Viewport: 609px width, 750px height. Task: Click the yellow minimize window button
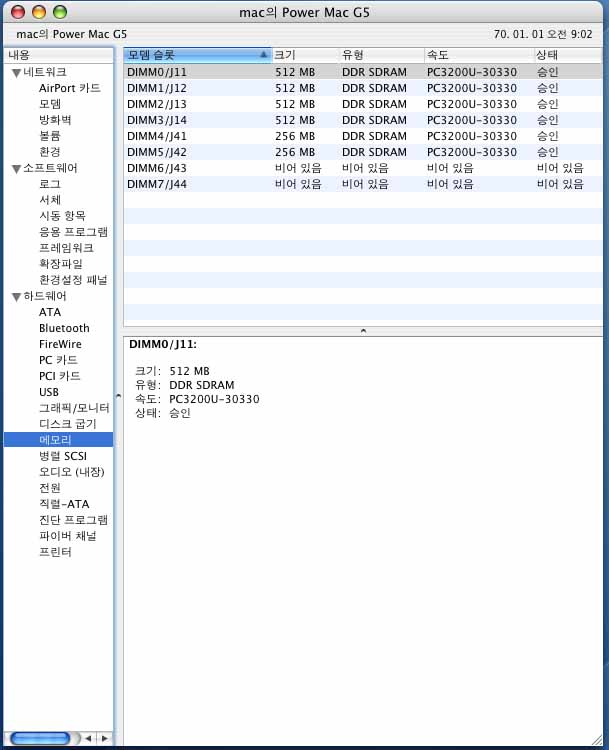(40, 12)
